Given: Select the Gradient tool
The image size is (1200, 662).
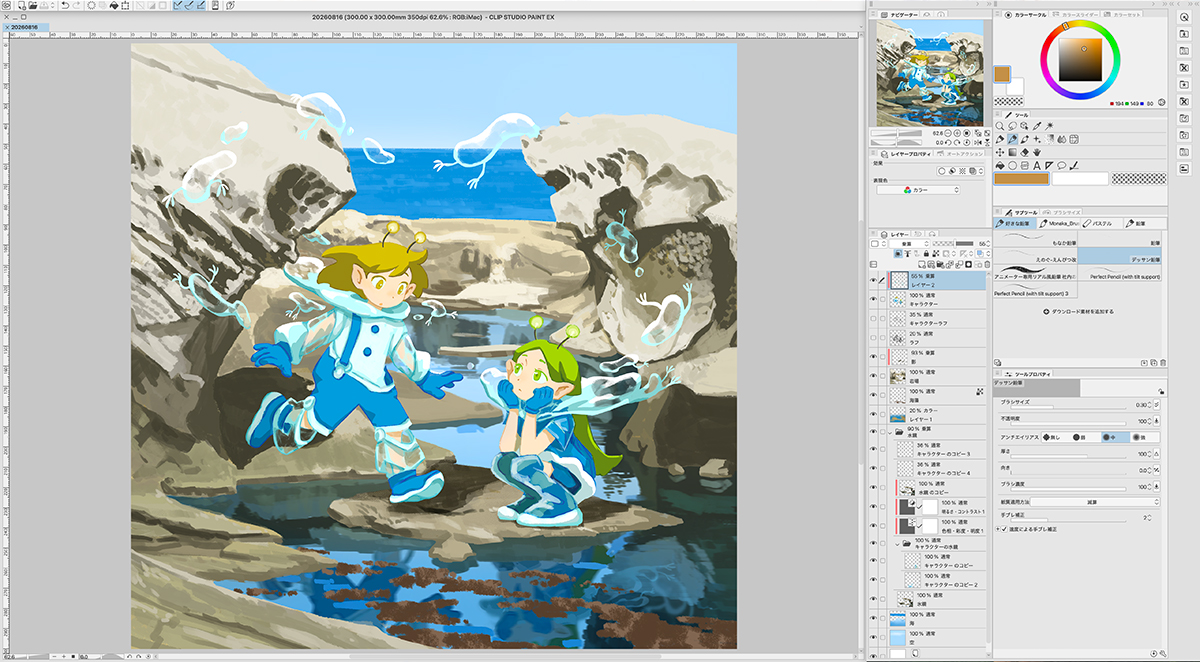Looking at the screenshot, I should [1012, 152].
